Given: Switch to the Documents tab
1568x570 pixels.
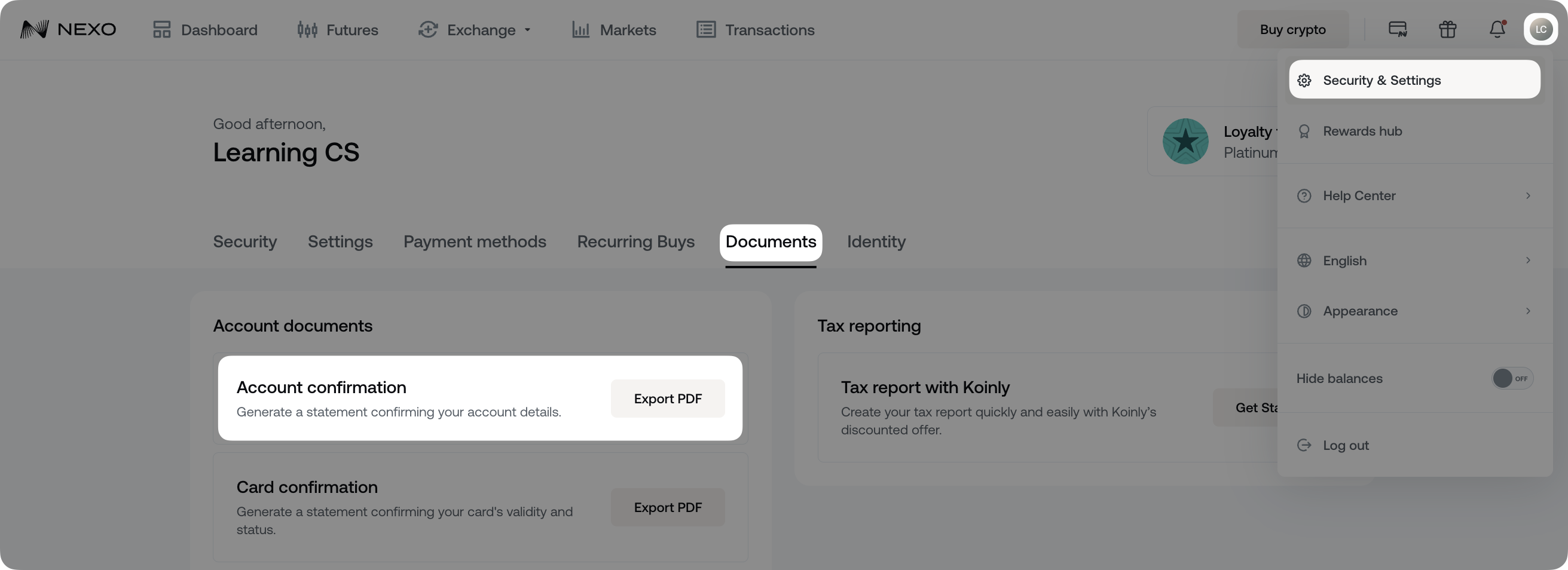Looking at the screenshot, I should [771, 241].
